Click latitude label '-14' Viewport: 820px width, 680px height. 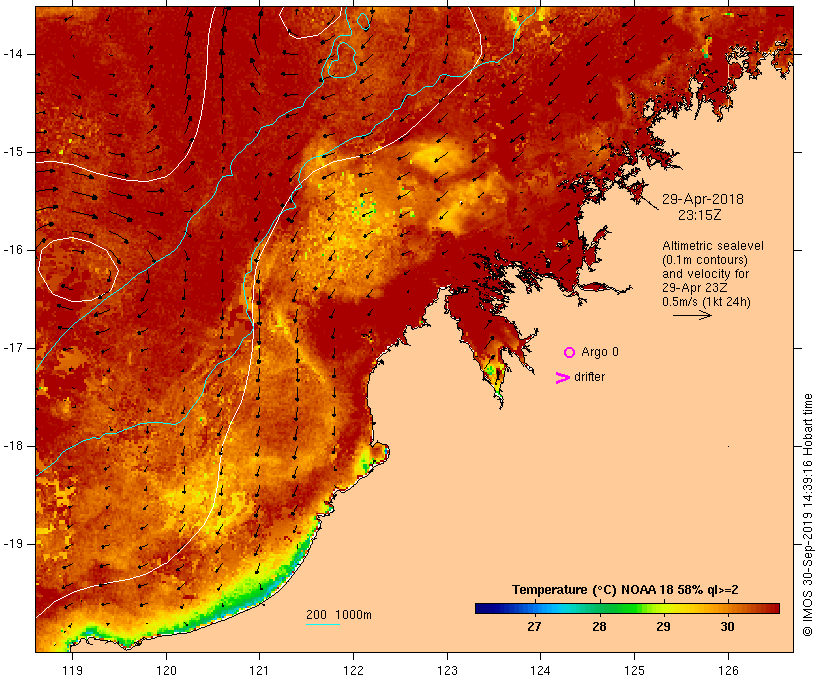pyautogui.click(x=12, y=54)
